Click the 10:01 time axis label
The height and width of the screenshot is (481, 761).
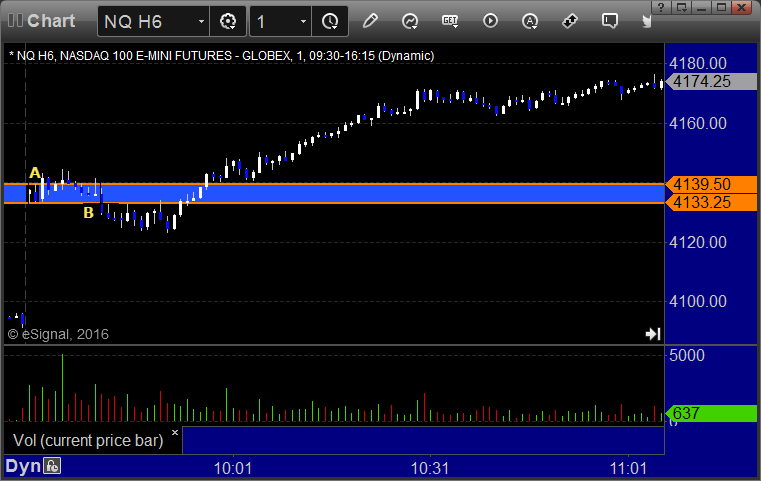pos(233,468)
